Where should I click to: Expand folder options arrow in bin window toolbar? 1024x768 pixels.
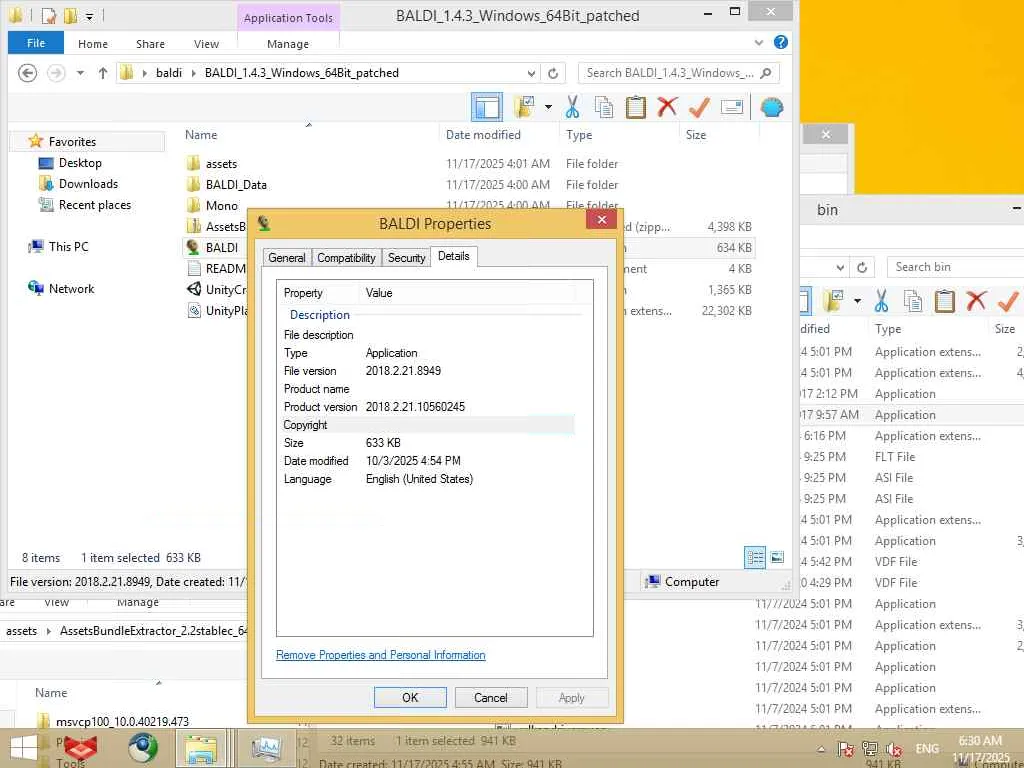(857, 301)
